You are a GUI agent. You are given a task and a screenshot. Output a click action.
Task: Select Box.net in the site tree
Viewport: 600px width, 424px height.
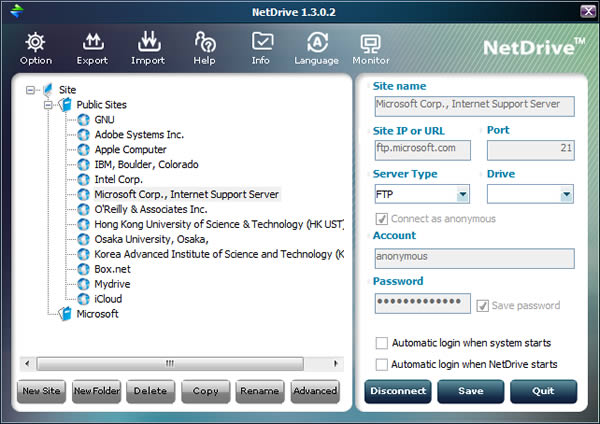pyautogui.click(x=111, y=269)
